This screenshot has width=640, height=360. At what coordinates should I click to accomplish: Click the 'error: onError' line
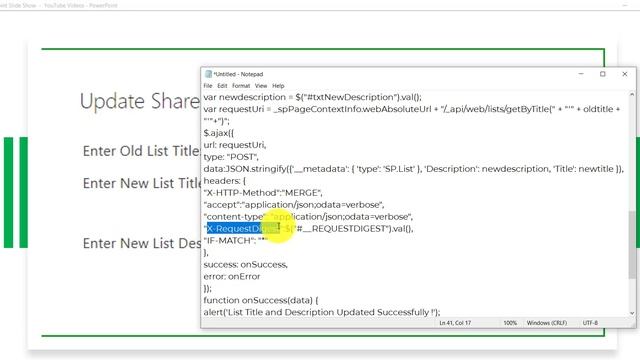(232, 276)
